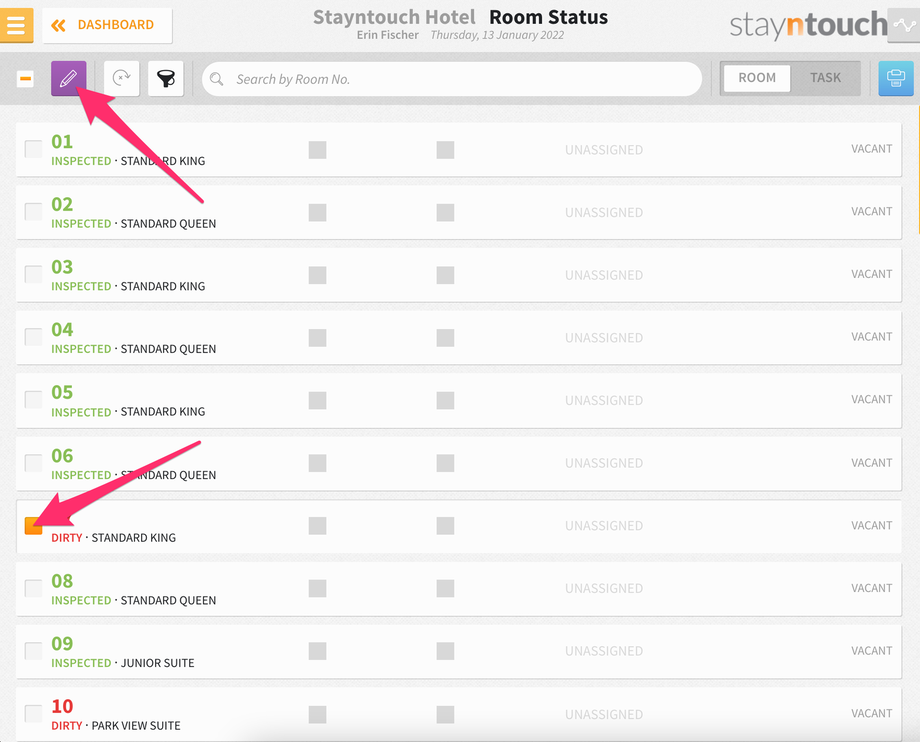Deselect all rooms with the orange minus box
This screenshot has height=742, width=920.
coord(25,79)
